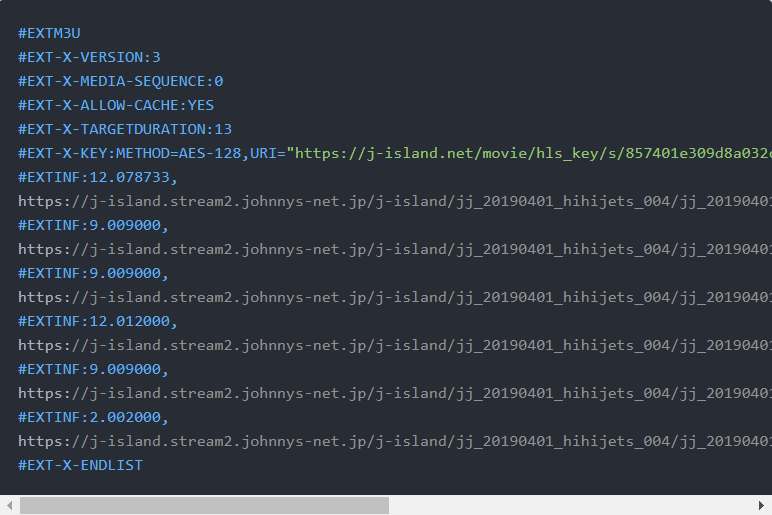772x515 pixels.
Task: Click the #EXTINF:2.002000 line
Action: tap(93, 417)
